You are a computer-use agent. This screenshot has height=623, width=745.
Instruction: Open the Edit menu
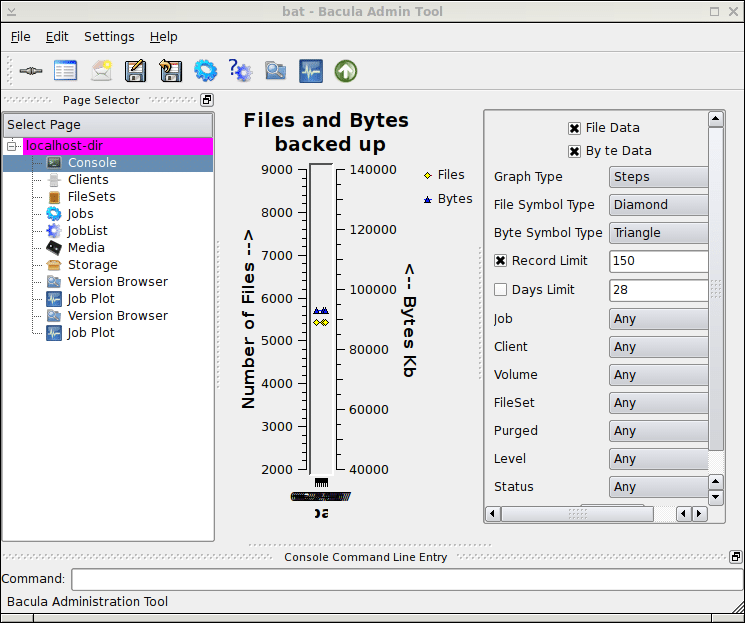(x=57, y=37)
